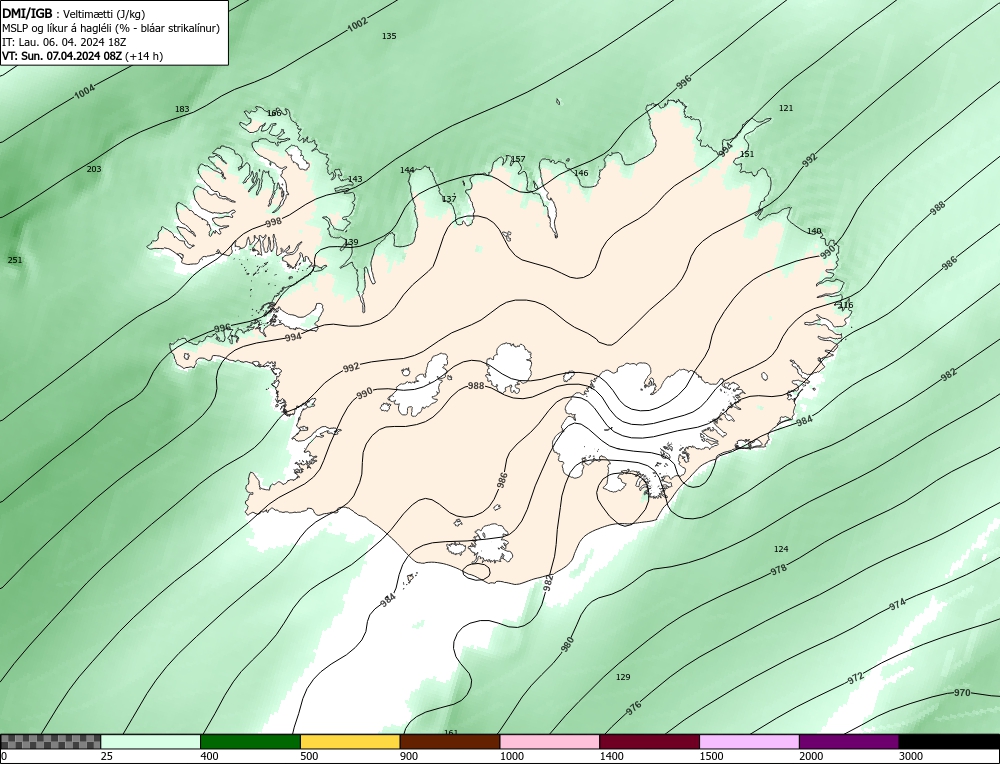This screenshot has width=1000, height=764.
Task: Click the dark green 400–500 legend swatch
Action: [x=250, y=742]
